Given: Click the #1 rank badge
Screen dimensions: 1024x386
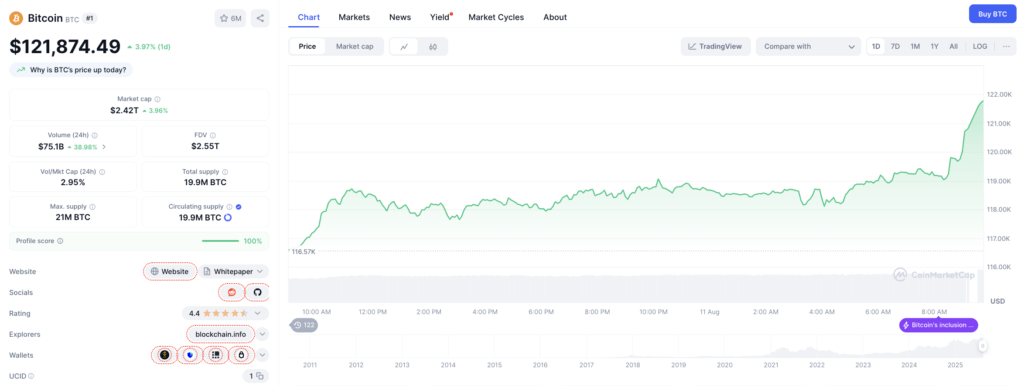Looking at the screenshot, I should pyautogui.click(x=89, y=18).
